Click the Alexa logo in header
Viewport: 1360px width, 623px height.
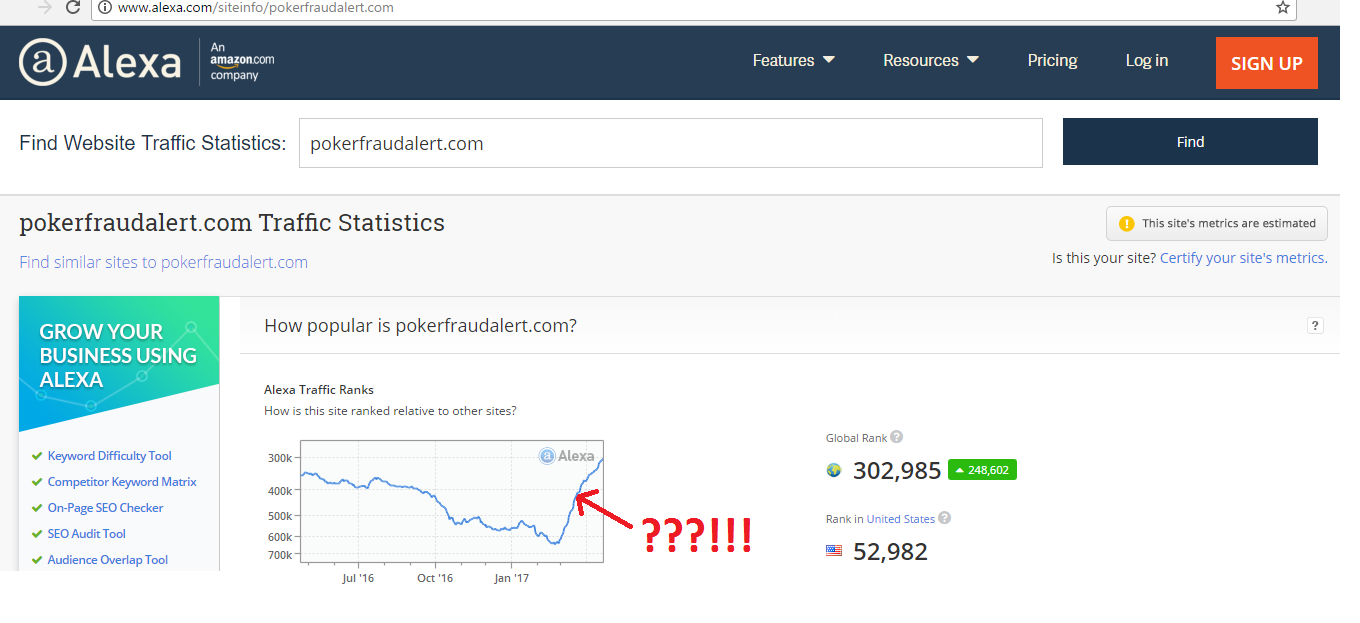click(100, 63)
